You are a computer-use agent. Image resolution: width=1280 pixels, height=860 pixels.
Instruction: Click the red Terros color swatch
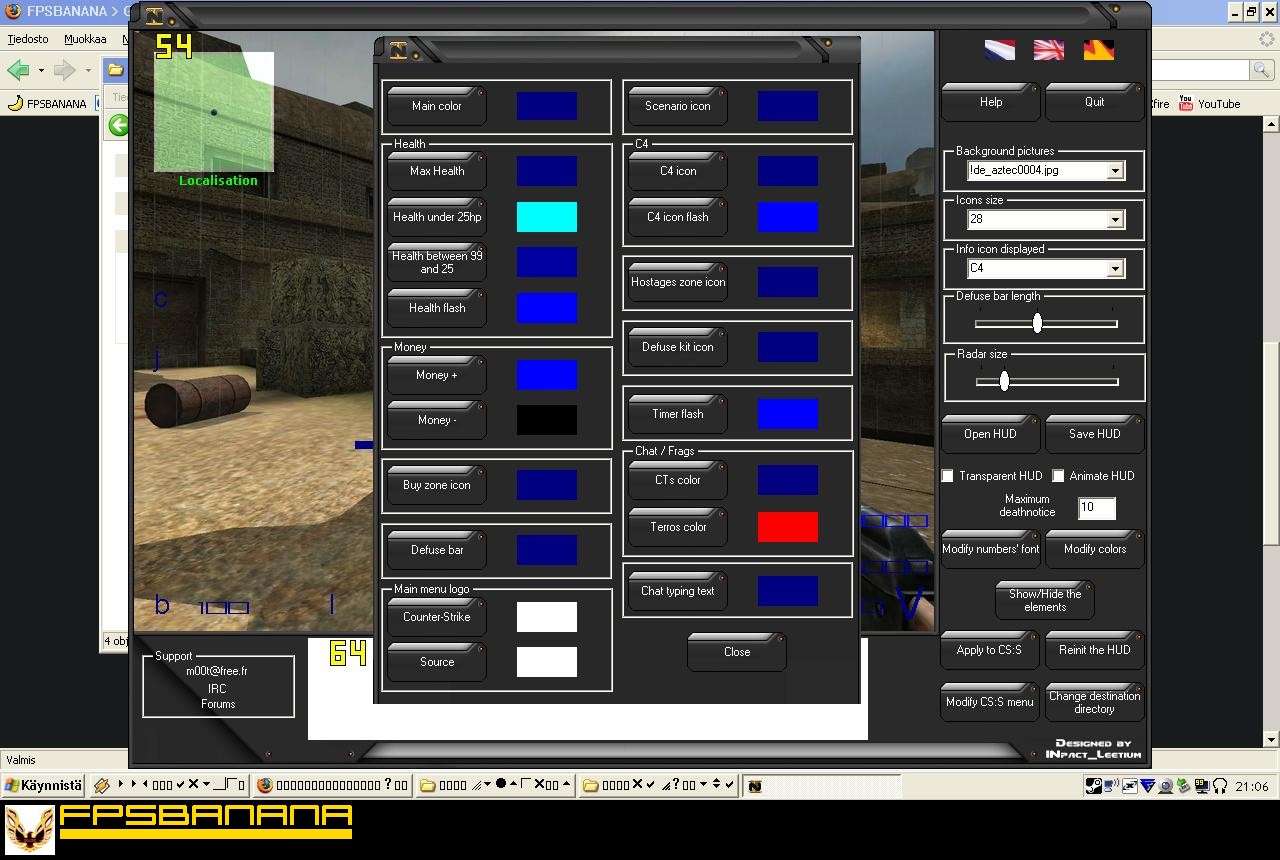[x=787, y=527]
